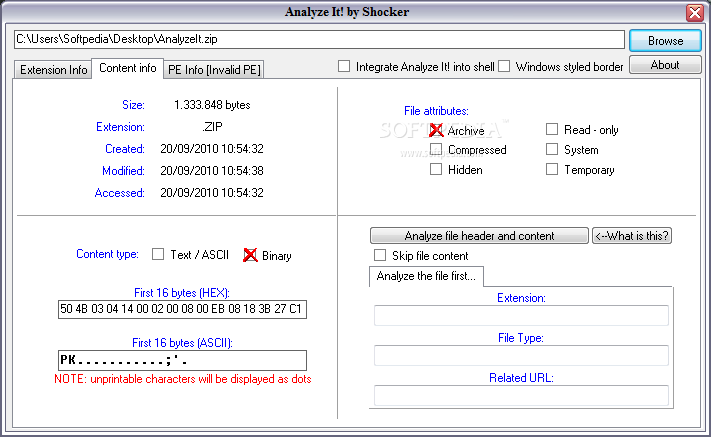Open the About dialog

point(665,65)
